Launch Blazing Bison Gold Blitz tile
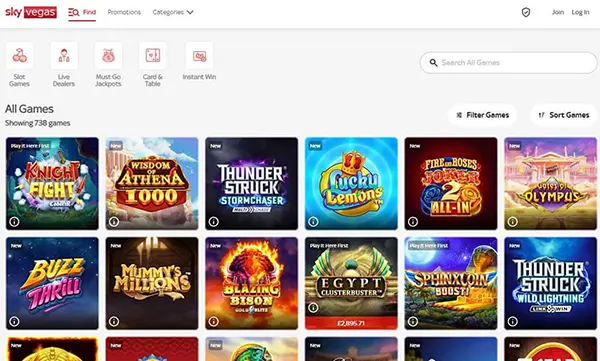600x361 pixels. [251, 283]
